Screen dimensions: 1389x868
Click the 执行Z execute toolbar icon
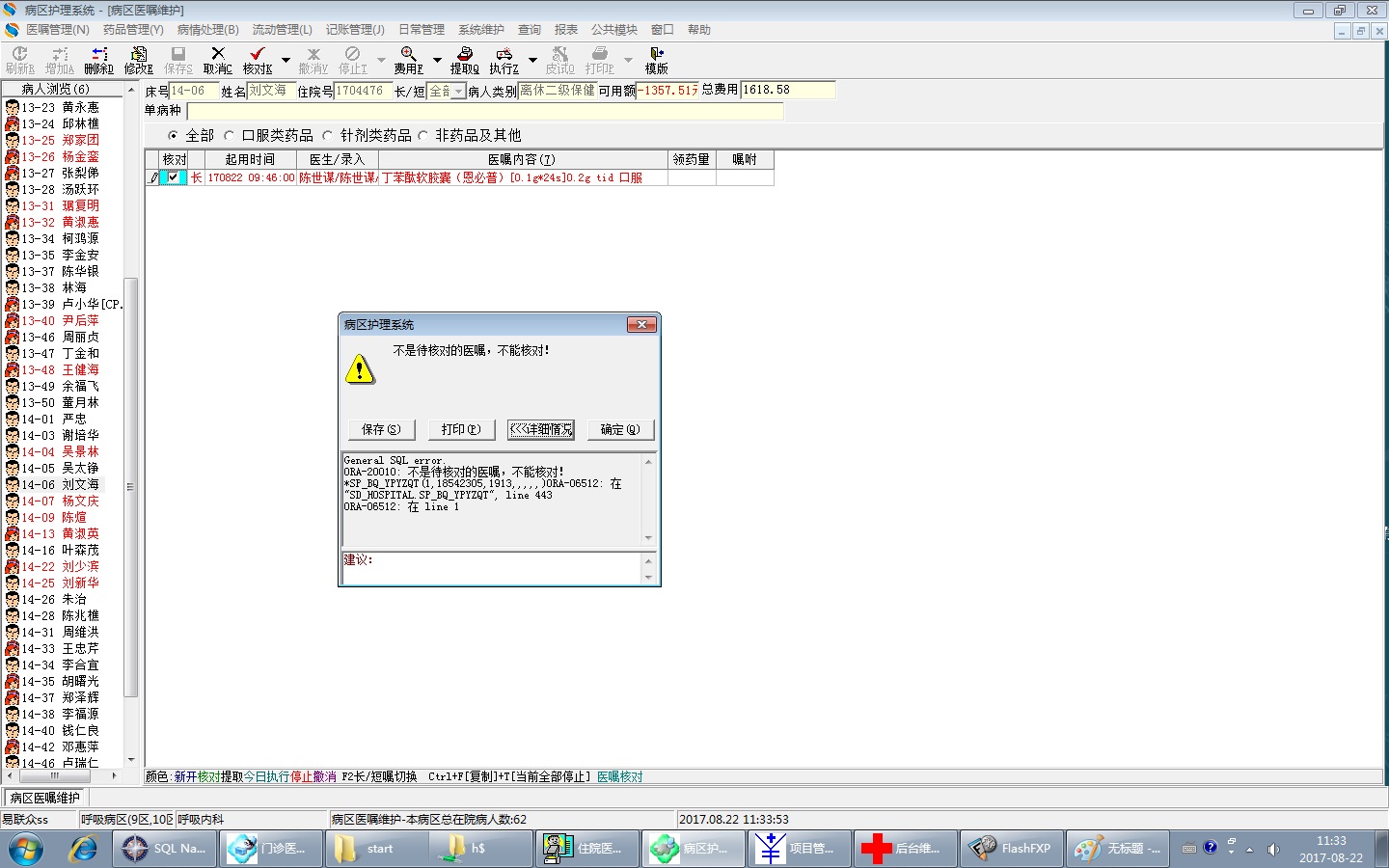(504, 60)
